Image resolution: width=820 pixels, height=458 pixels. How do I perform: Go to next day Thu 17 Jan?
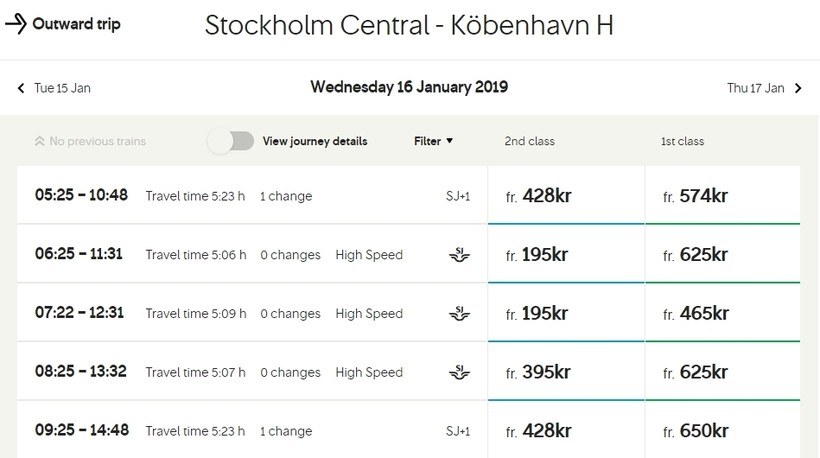(x=764, y=88)
